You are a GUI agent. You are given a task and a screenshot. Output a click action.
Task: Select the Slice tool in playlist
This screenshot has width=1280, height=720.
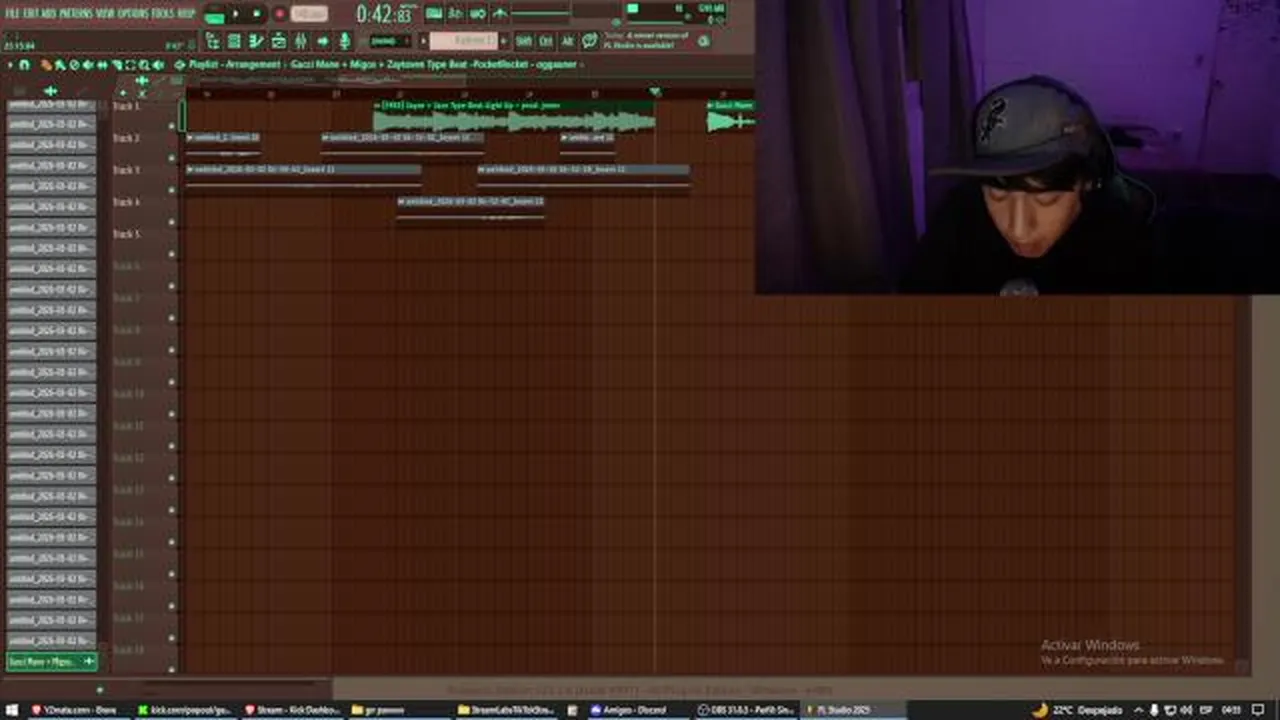(116, 65)
